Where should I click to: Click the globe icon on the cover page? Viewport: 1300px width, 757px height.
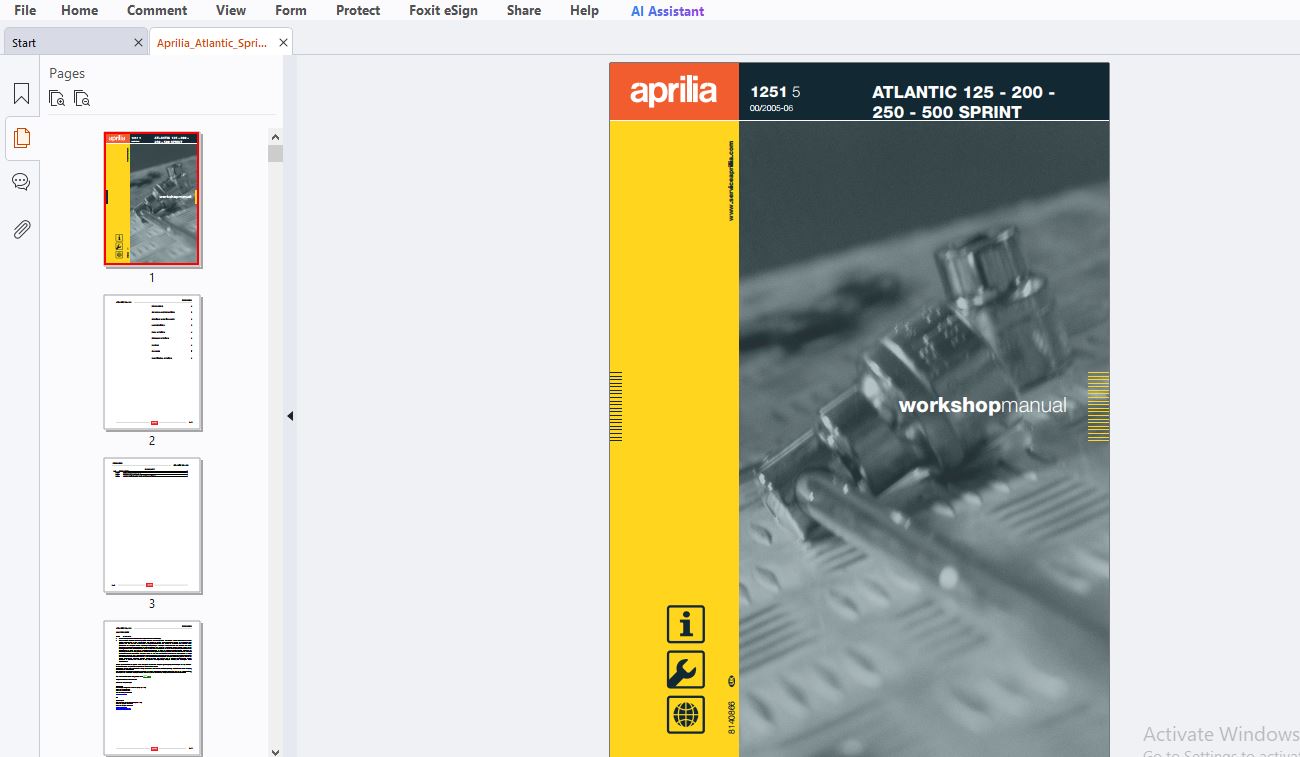coord(686,715)
